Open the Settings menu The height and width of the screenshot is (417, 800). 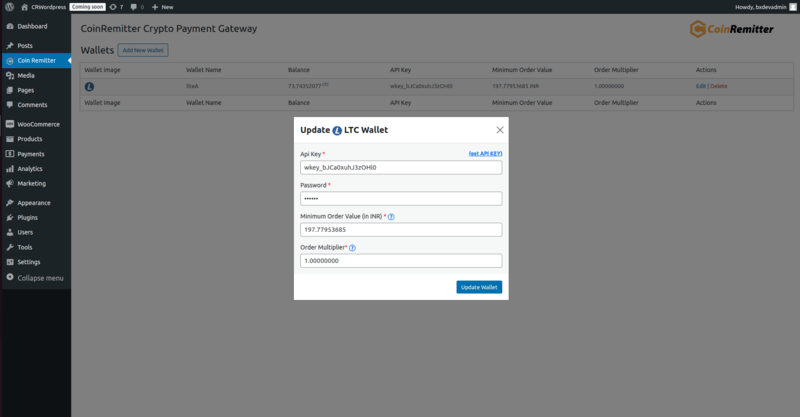click(29, 262)
